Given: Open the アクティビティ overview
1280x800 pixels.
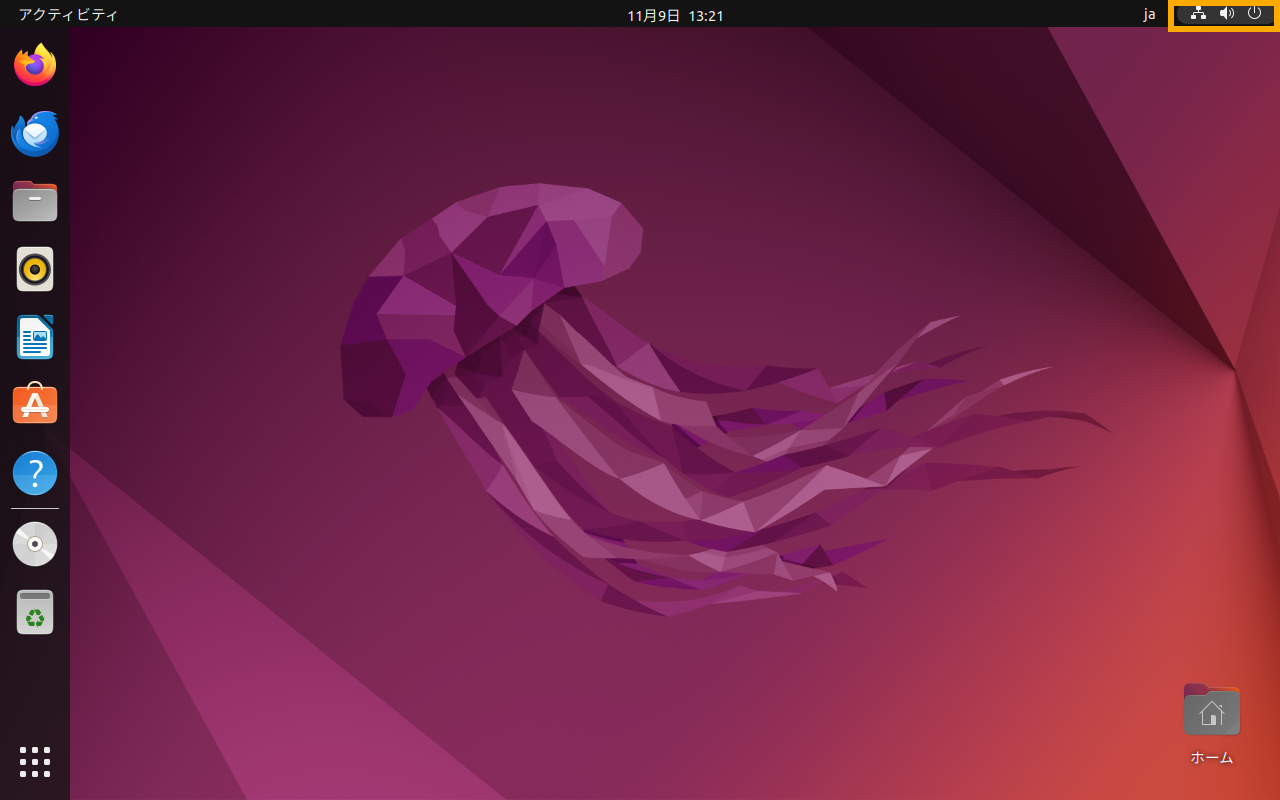Looking at the screenshot, I should (68, 15).
